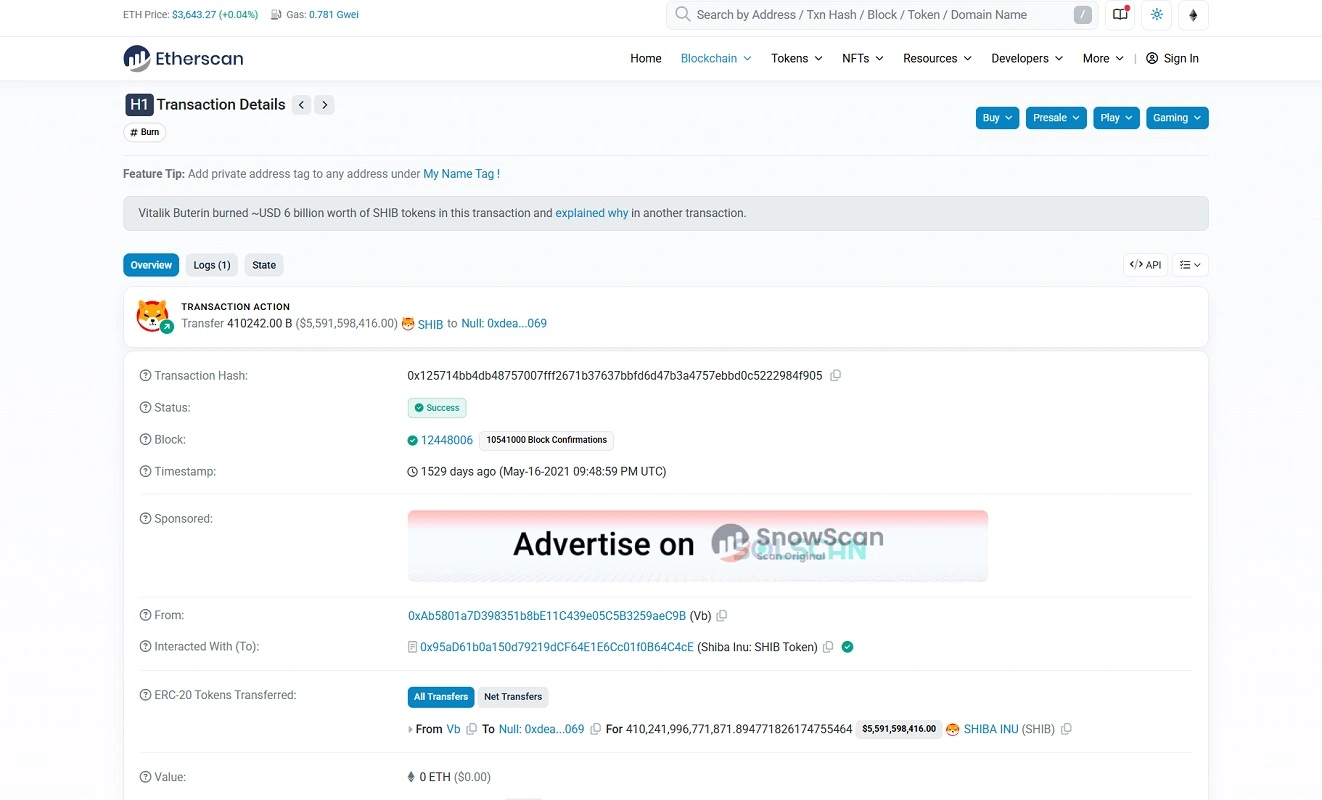1322x800 pixels.
Task: Click From help question icon
Action: pos(145,616)
